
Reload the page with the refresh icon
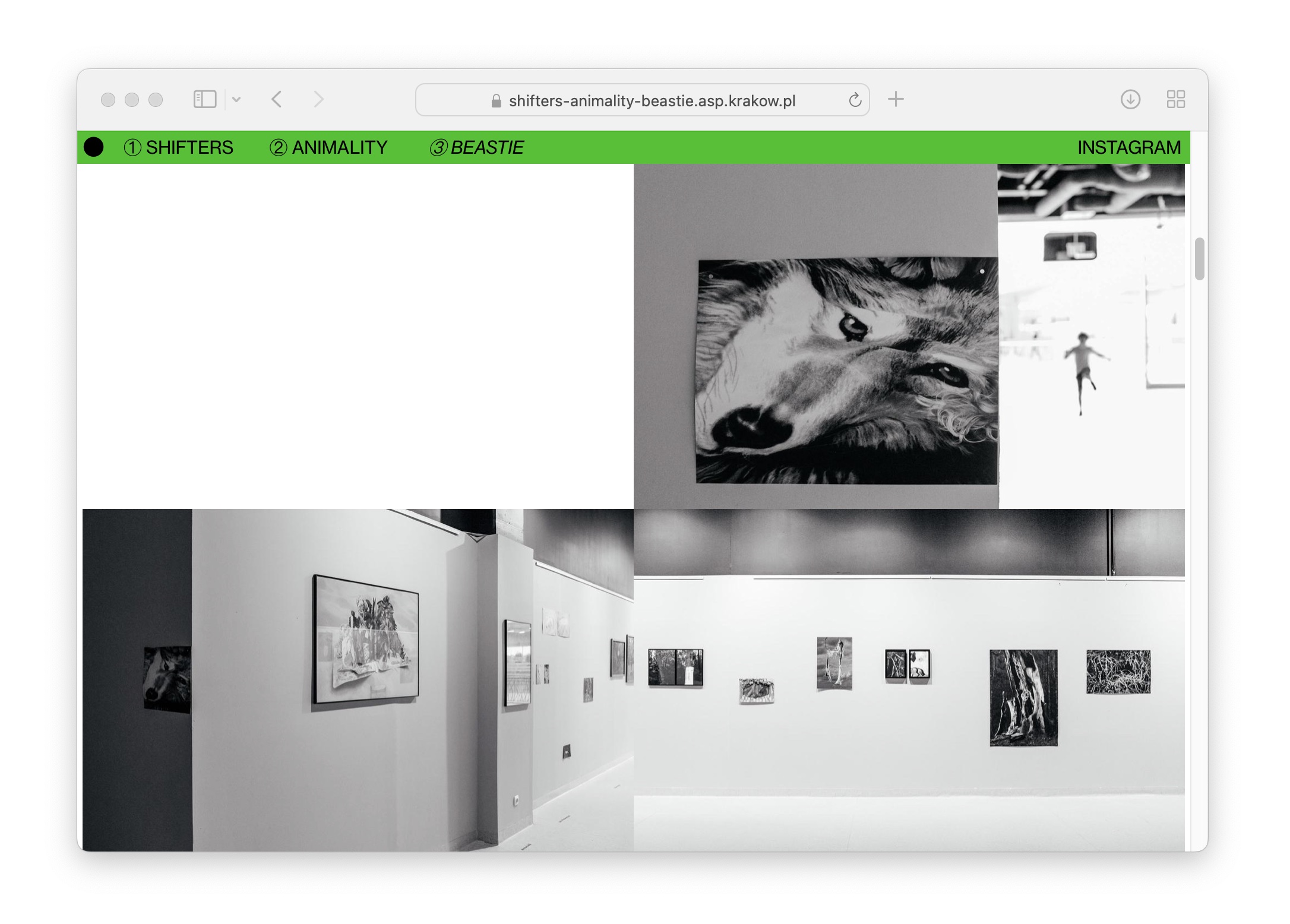tap(855, 100)
